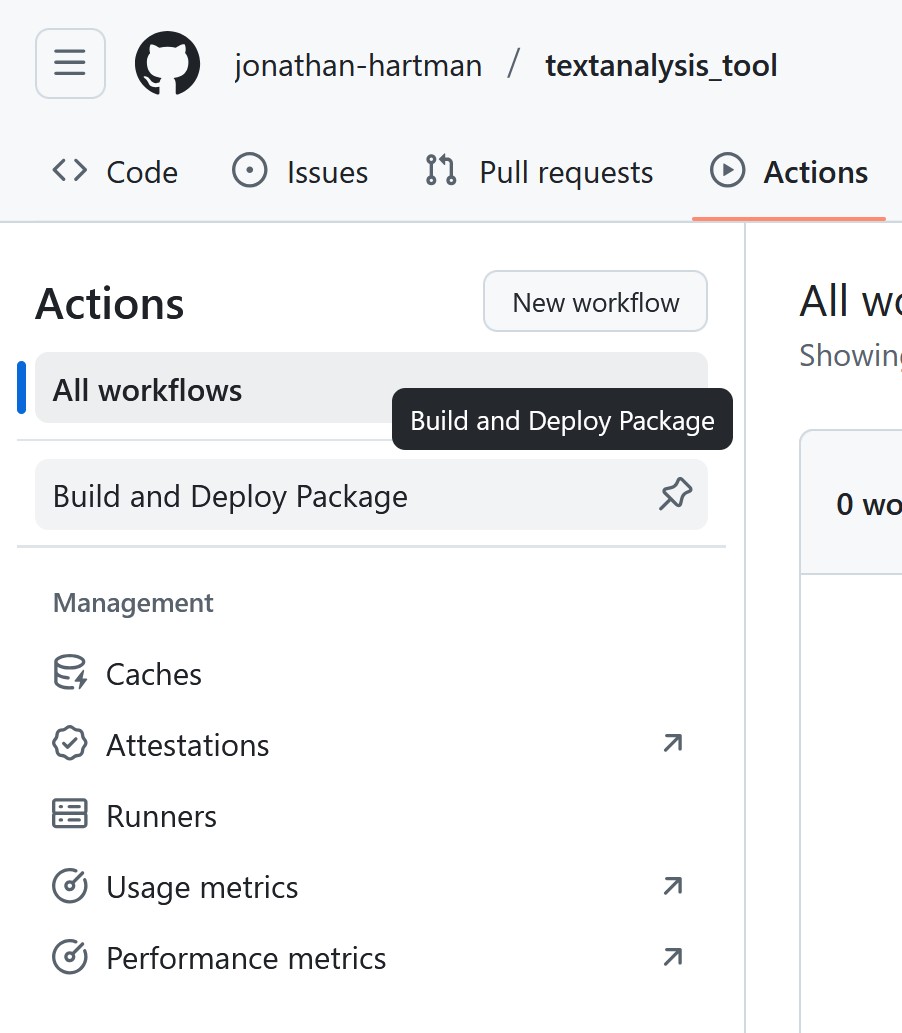Click the Performance metrics gauge icon
Viewport: 902px width, 1033px height.
click(70, 957)
